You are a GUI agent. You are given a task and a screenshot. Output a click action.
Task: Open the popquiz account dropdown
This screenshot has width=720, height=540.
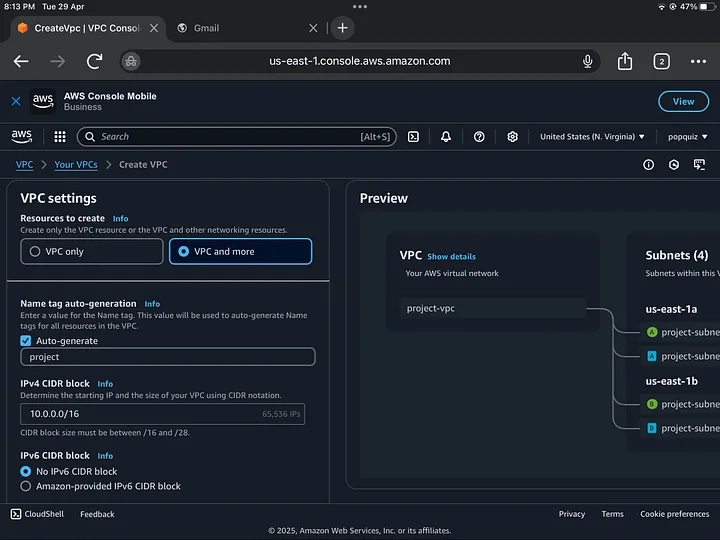pyautogui.click(x=687, y=136)
